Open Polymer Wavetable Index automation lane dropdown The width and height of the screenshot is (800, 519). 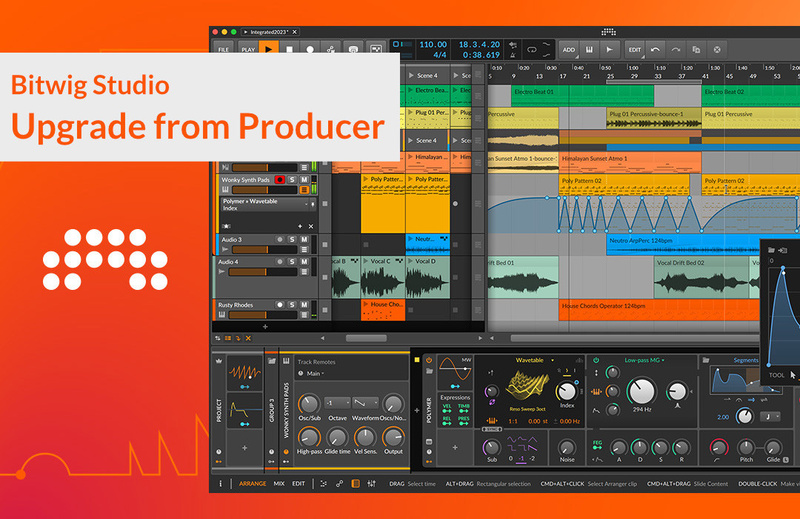(267, 205)
